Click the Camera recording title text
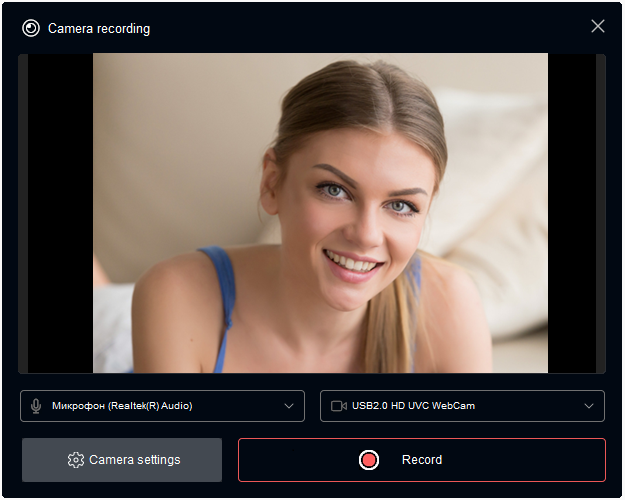625x500 pixels. click(x=99, y=29)
